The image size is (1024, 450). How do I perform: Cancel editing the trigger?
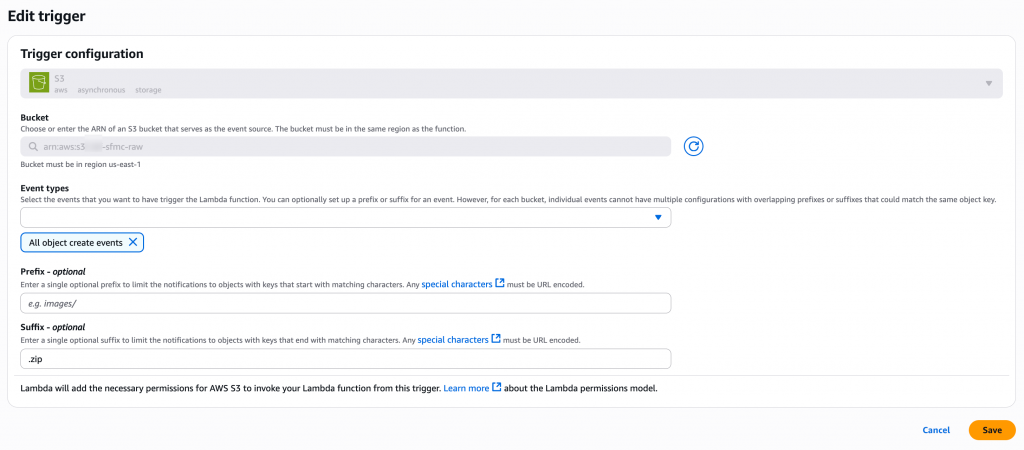pos(936,430)
